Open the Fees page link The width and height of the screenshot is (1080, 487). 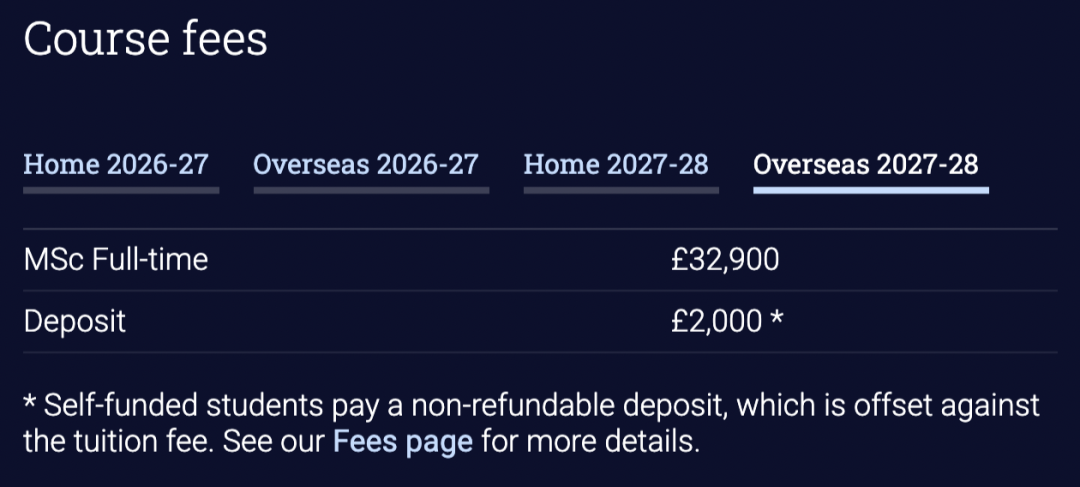point(403,442)
